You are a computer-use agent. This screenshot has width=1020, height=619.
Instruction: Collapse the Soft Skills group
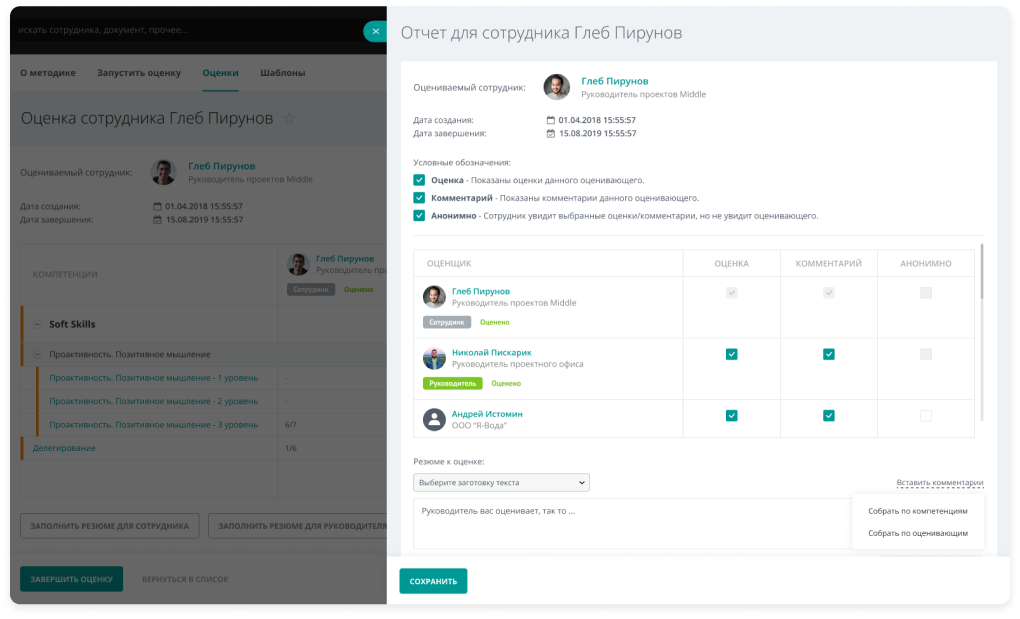click(37, 324)
